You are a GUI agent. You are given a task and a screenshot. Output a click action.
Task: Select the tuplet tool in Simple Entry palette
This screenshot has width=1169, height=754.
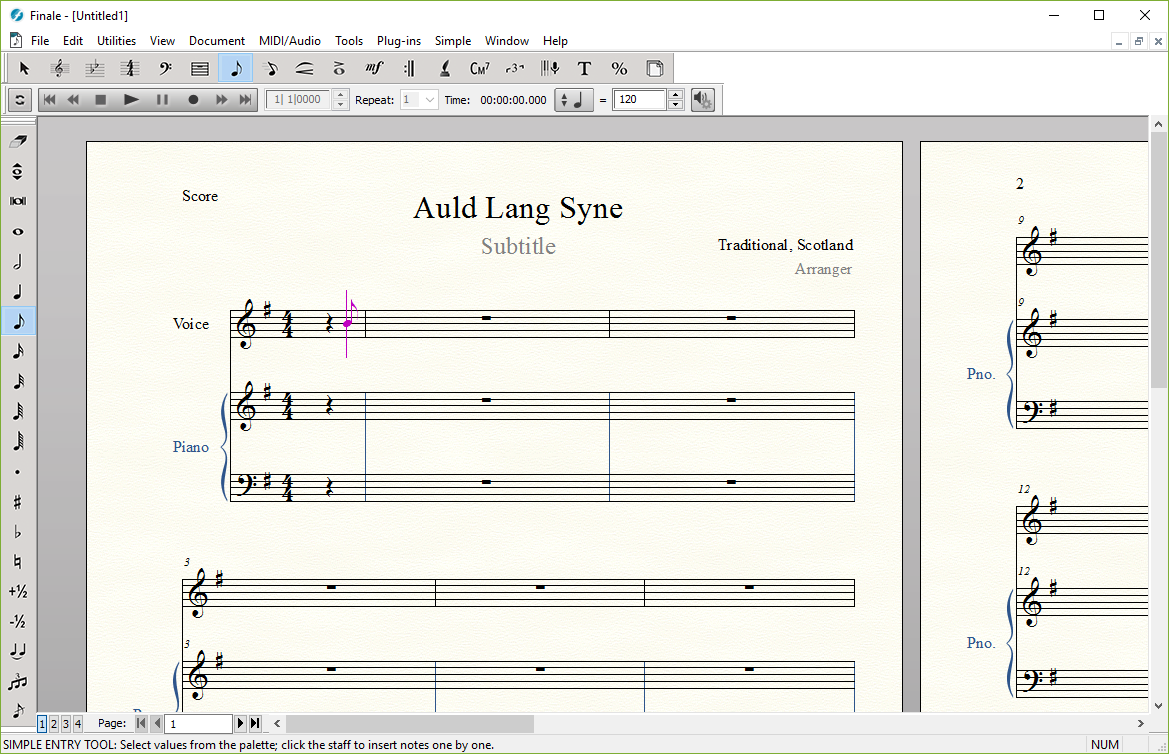coord(18,681)
